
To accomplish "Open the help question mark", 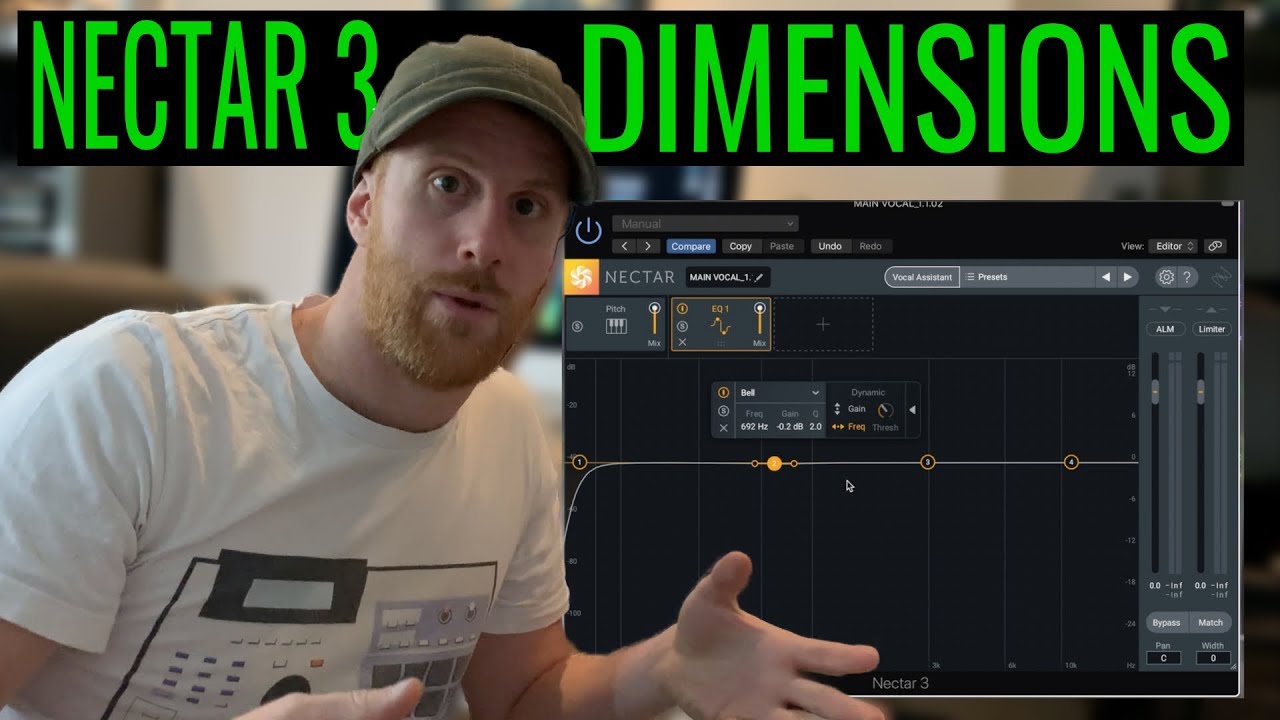I will click(1187, 277).
